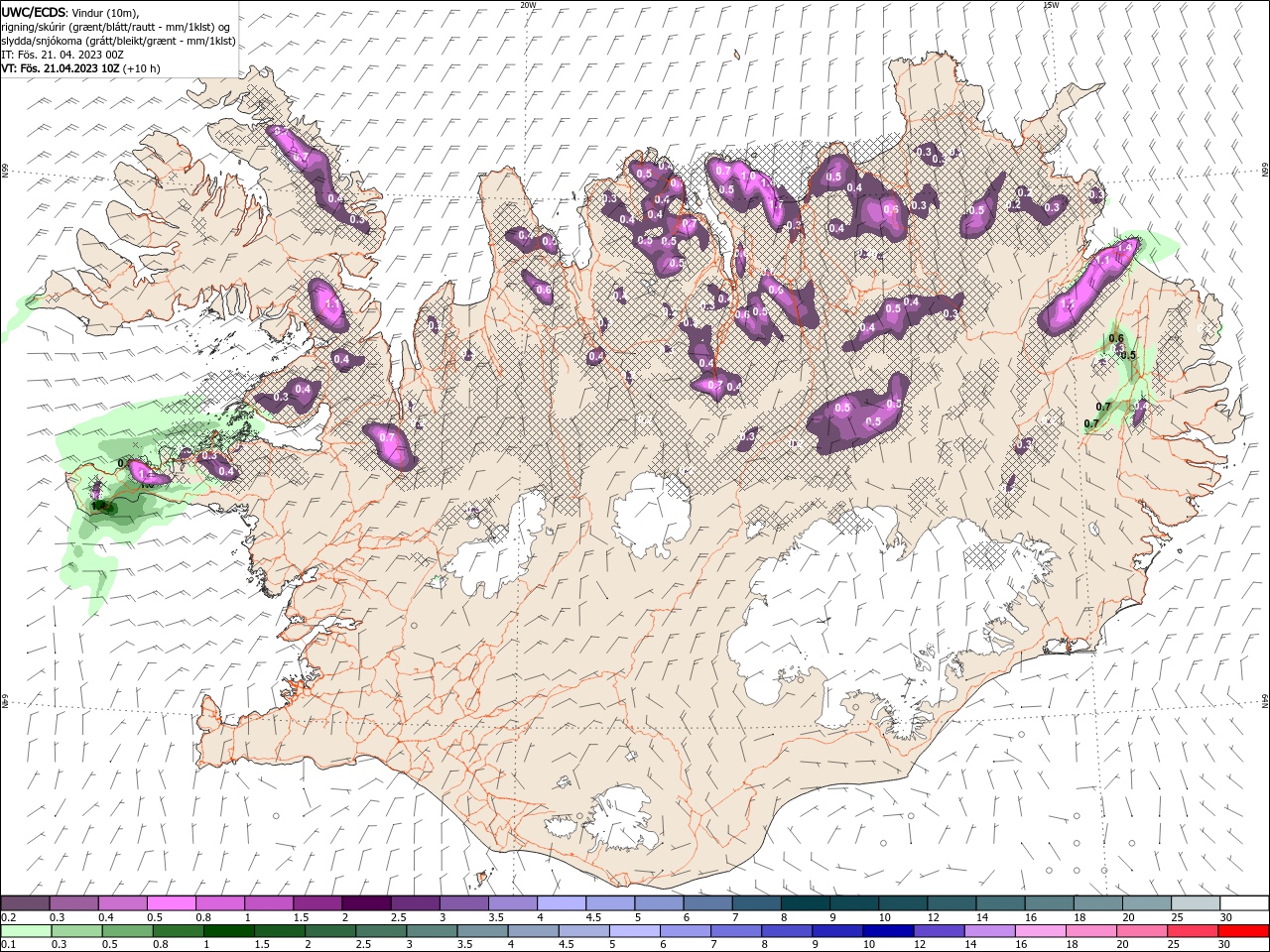This screenshot has height=952, width=1270.
Task: Click the 'UWC/ECDS' title text
Action: point(34,12)
